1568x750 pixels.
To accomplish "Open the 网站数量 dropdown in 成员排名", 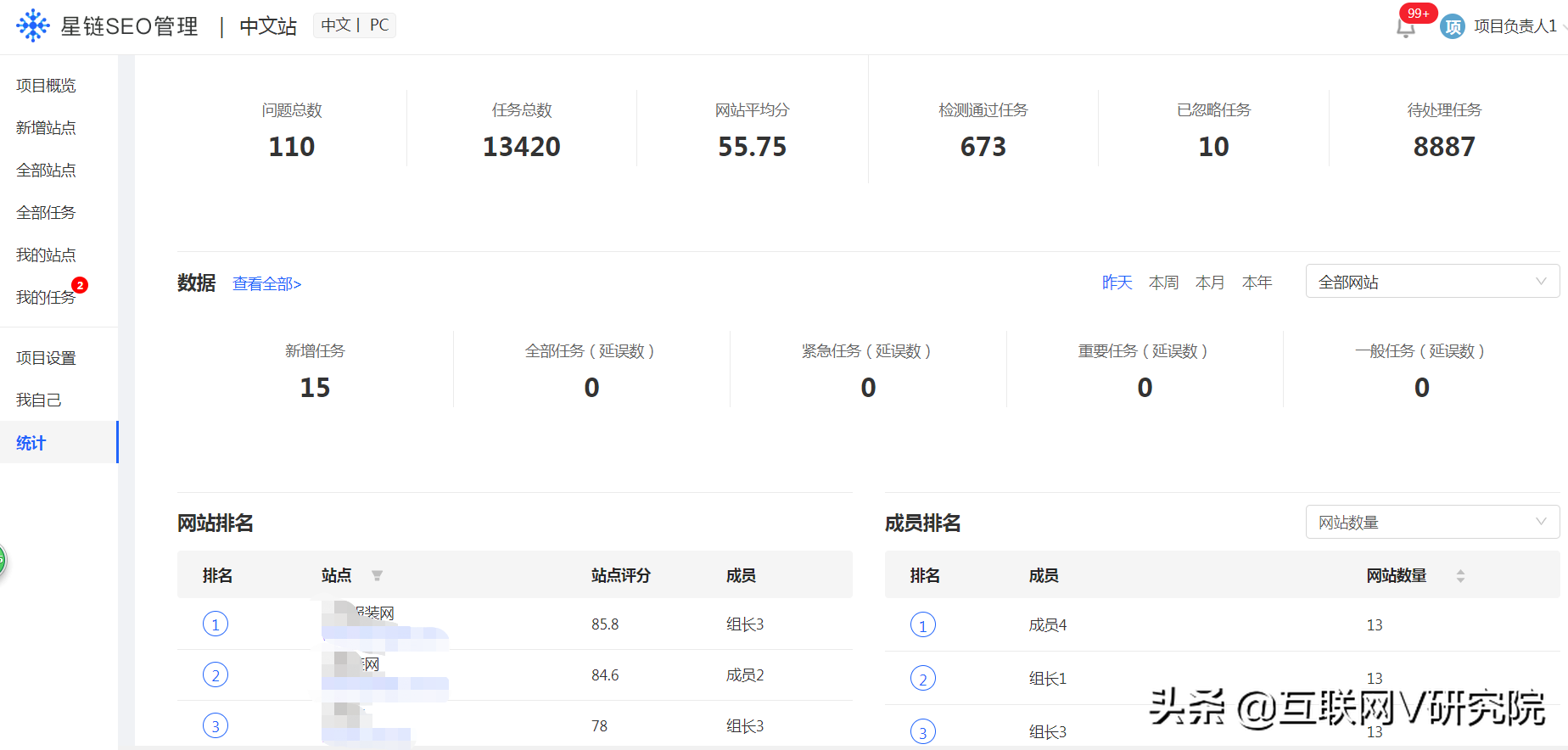I will (1432, 522).
